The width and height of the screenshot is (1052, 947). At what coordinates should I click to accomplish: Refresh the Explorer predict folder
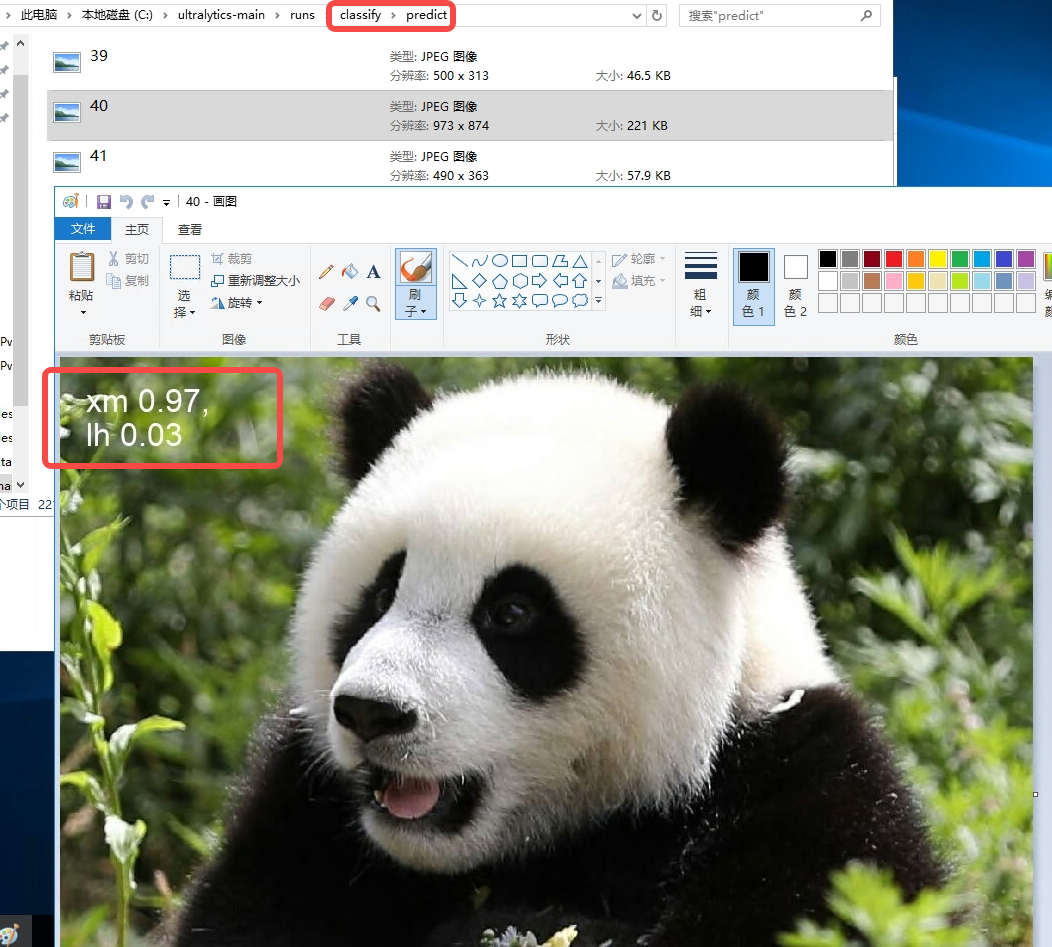click(x=658, y=15)
